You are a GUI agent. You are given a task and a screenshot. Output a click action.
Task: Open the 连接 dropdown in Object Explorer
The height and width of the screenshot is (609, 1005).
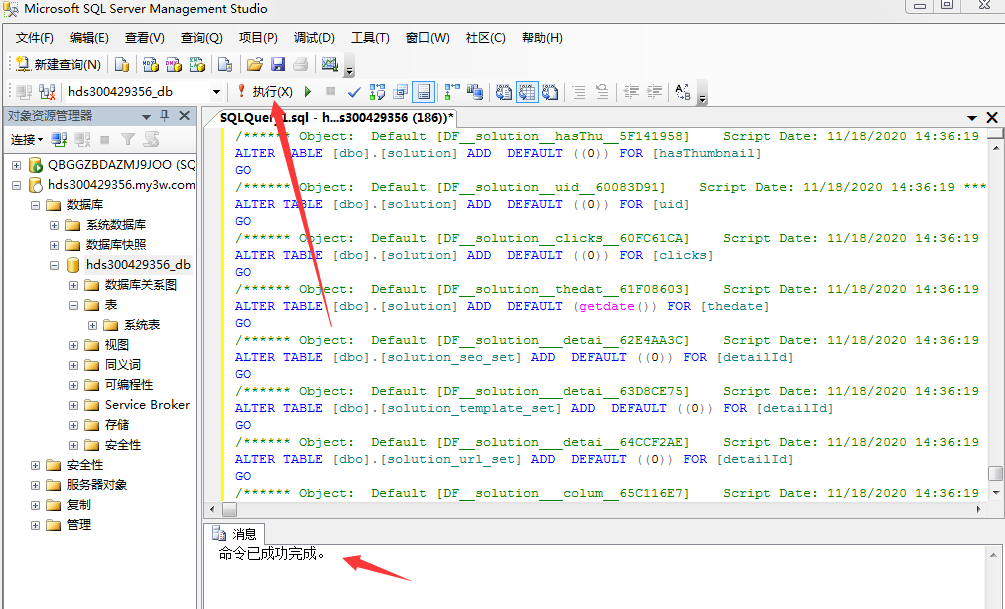pos(27,139)
